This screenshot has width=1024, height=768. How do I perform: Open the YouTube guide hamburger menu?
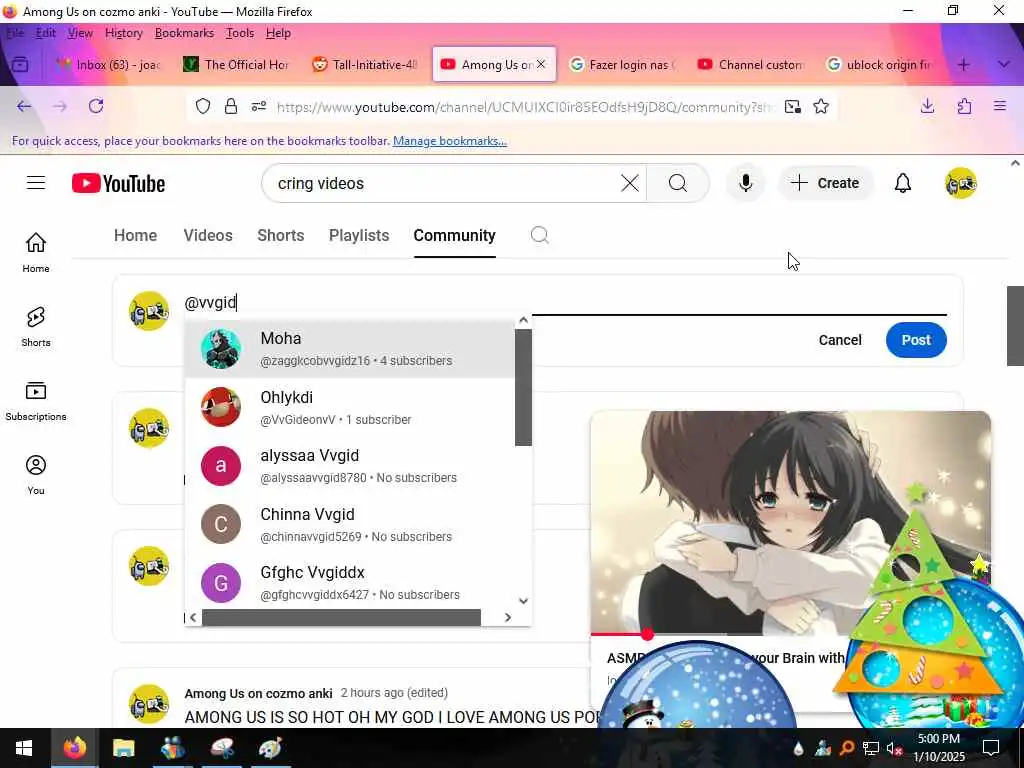tap(36, 183)
